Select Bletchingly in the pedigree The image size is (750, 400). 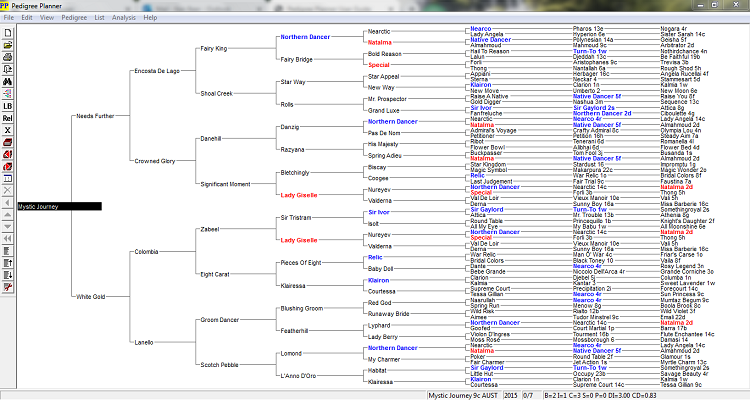[x=295, y=173]
